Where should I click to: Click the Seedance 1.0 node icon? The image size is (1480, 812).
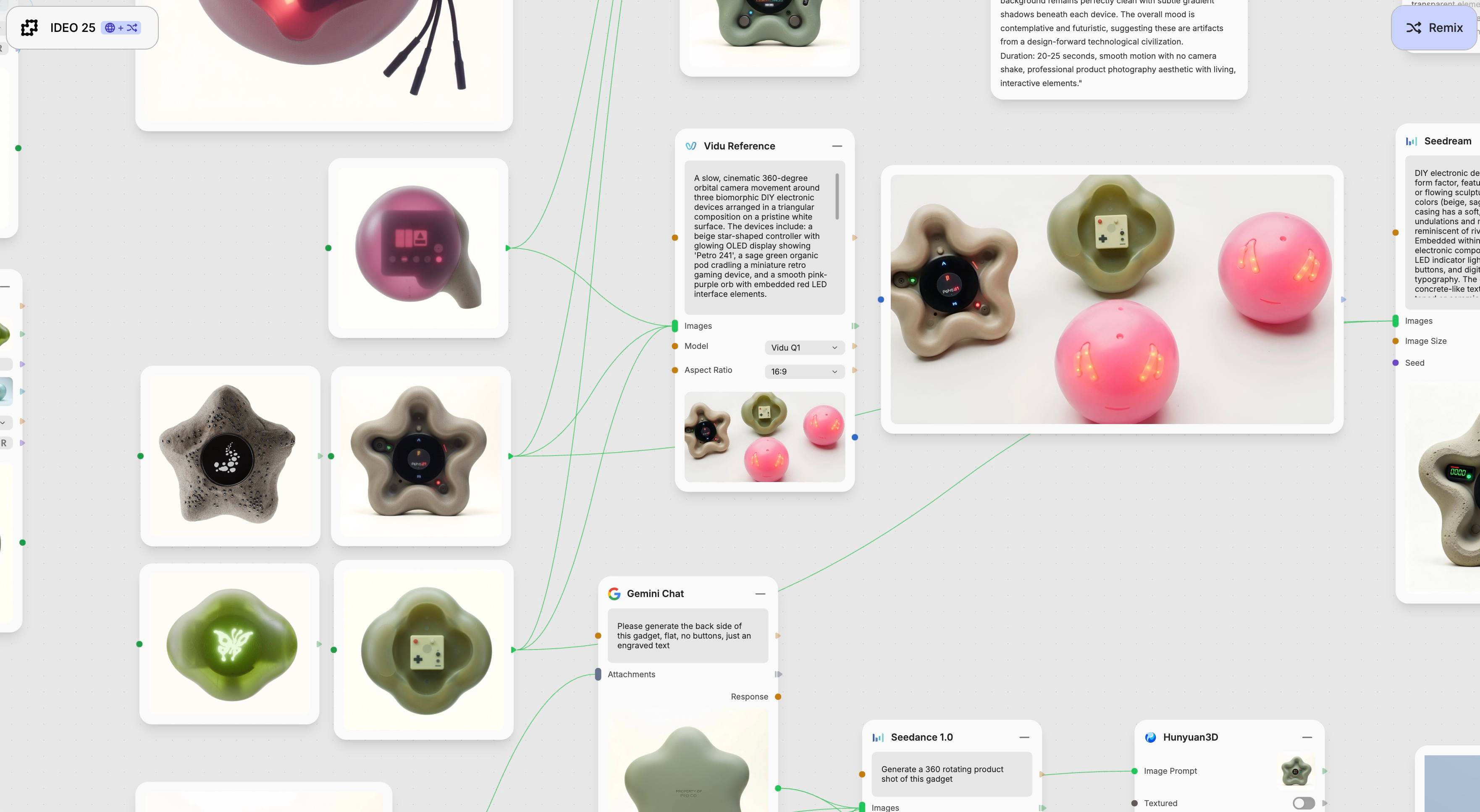click(x=878, y=737)
